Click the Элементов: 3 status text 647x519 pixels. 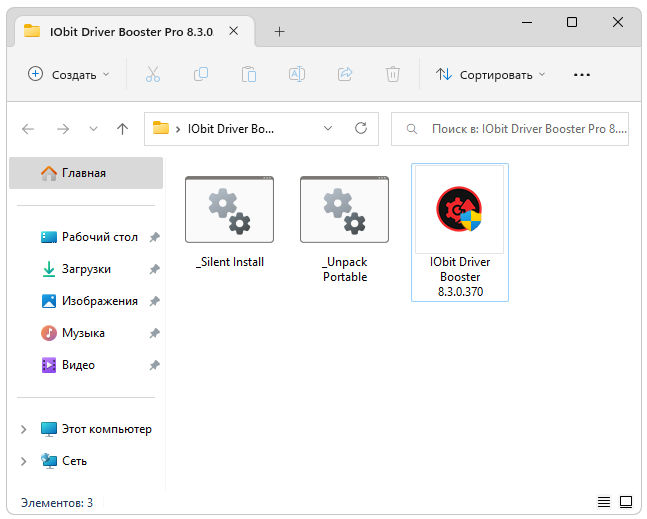pos(57,503)
